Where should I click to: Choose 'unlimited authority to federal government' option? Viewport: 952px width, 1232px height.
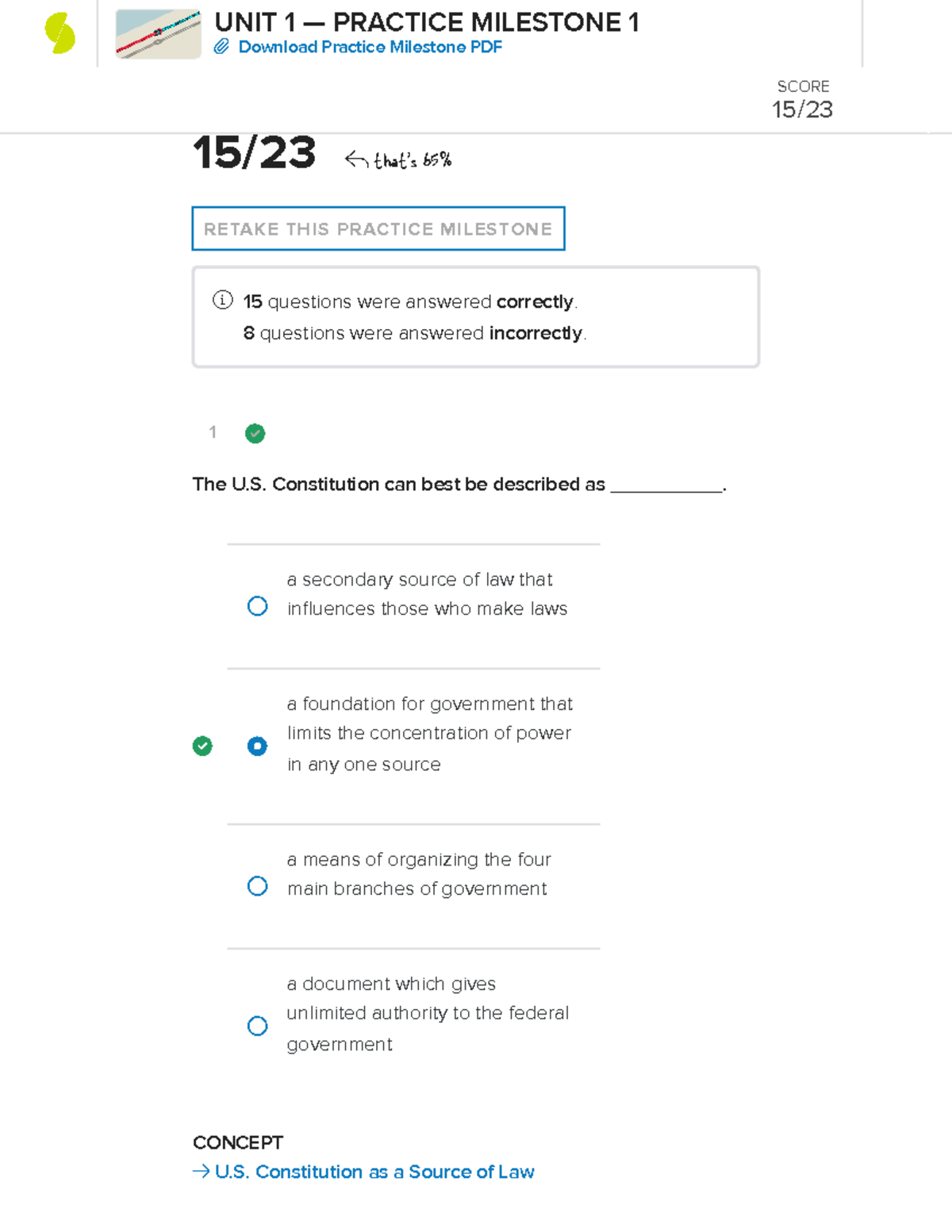tap(257, 1026)
